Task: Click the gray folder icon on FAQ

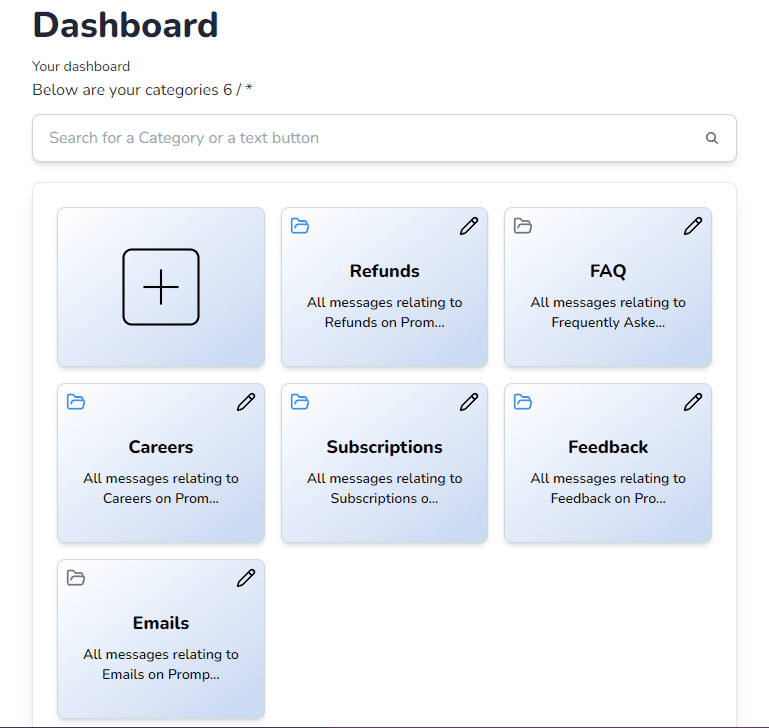Action: click(523, 226)
